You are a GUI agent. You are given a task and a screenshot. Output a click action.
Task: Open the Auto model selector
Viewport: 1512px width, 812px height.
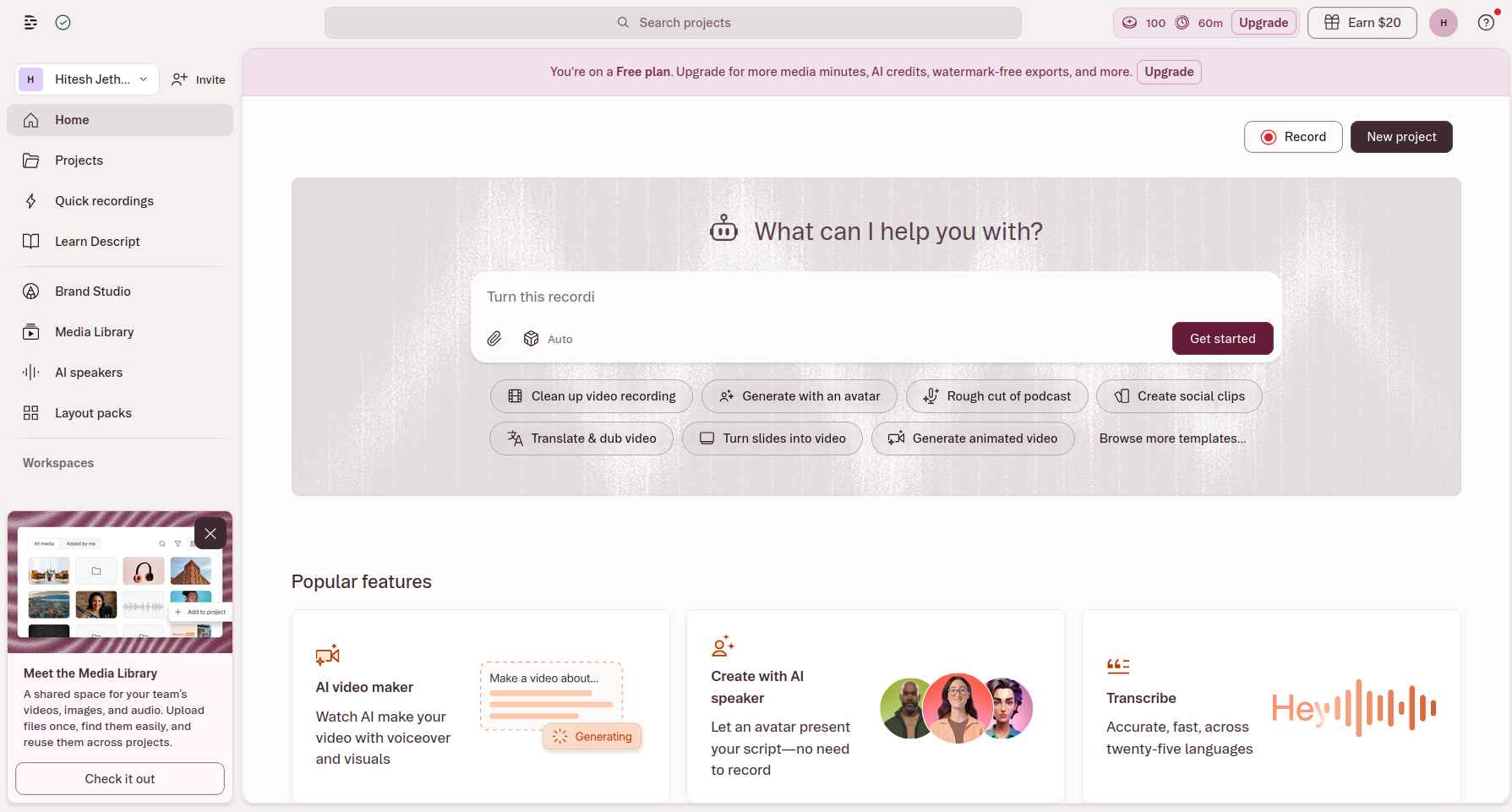point(548,339)
